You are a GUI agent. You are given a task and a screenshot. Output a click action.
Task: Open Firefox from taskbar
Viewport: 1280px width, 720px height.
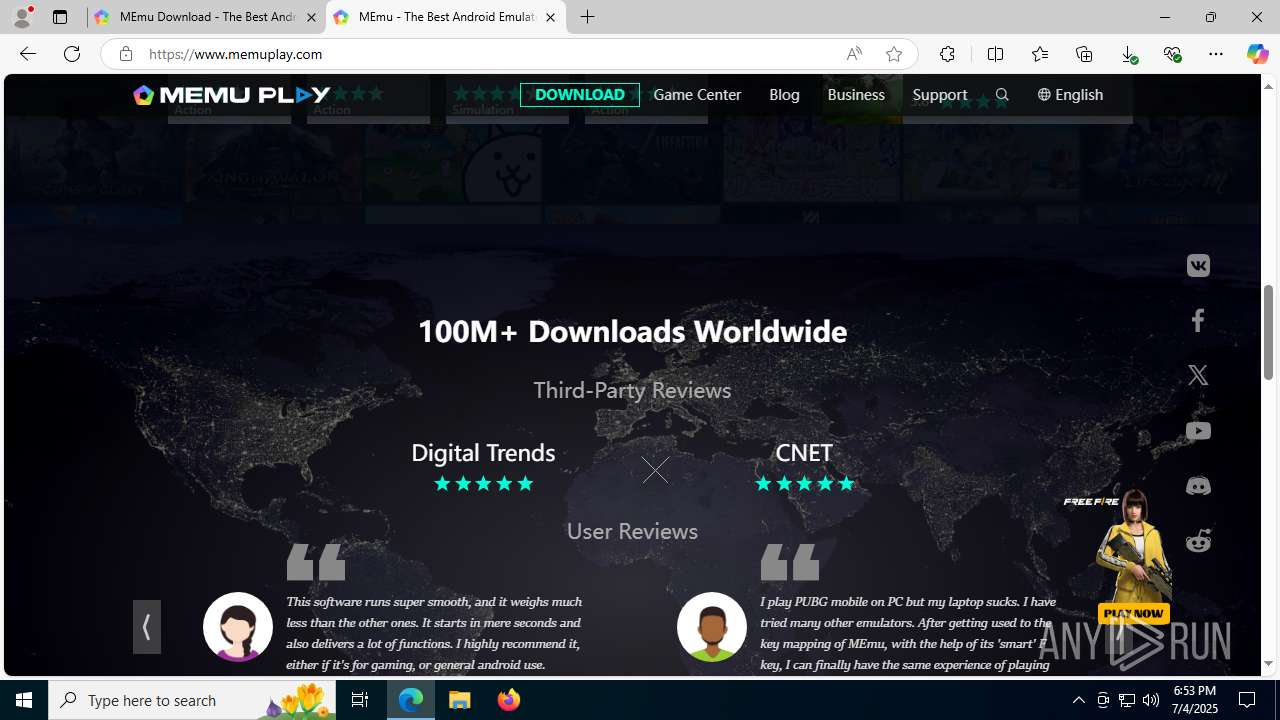[x=509, y=700]
